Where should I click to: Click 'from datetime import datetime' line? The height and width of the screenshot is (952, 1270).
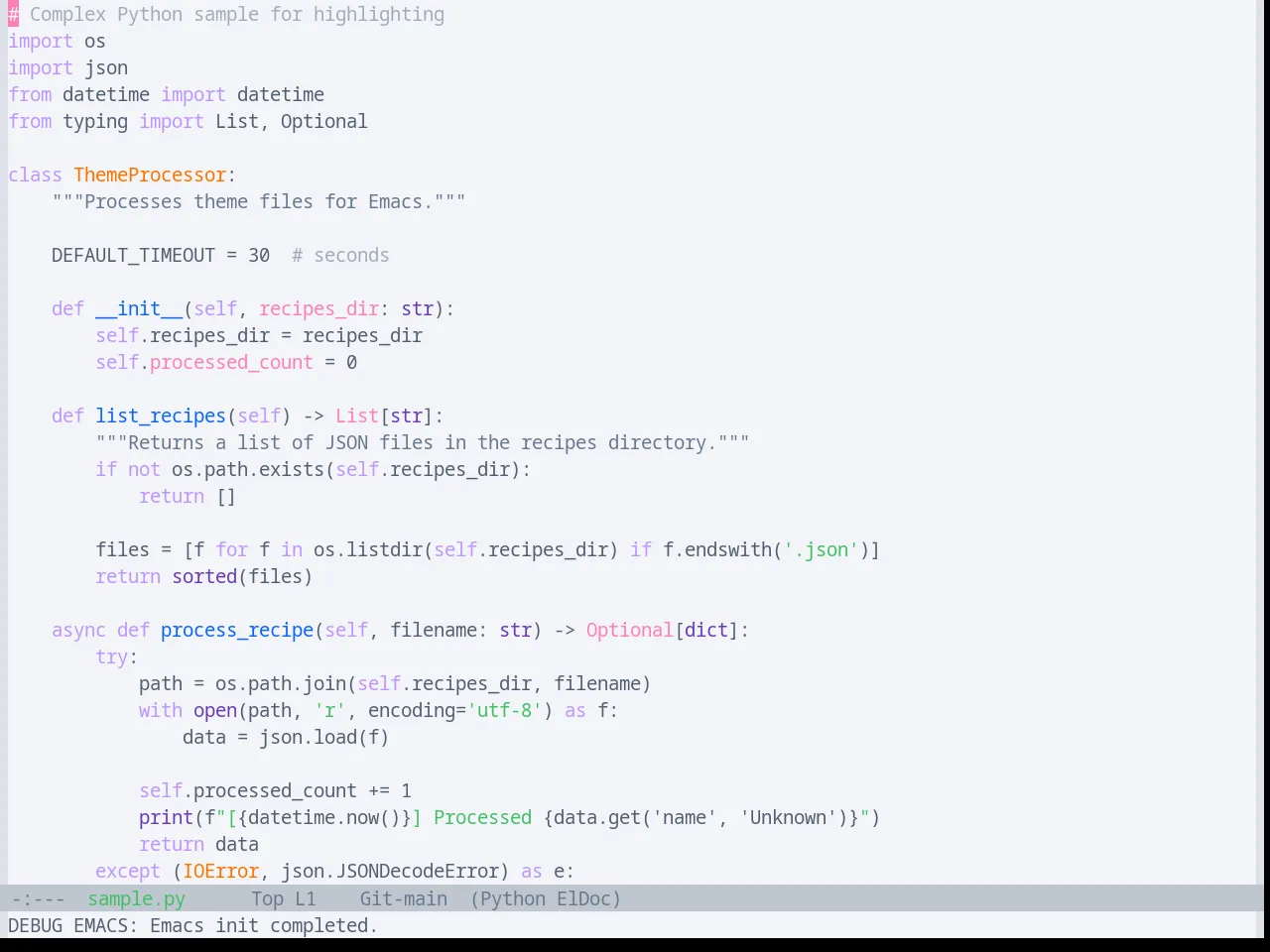[x=166, y=94]
